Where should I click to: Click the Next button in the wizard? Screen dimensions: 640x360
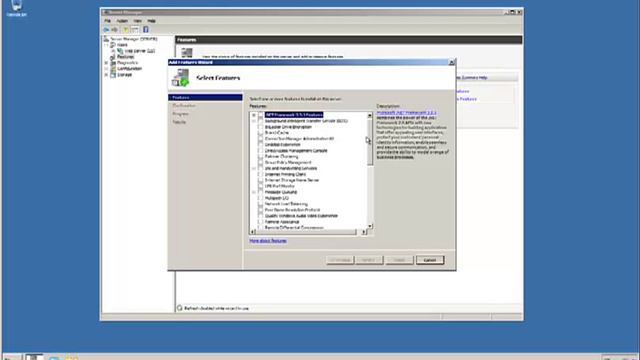point(369,260)
